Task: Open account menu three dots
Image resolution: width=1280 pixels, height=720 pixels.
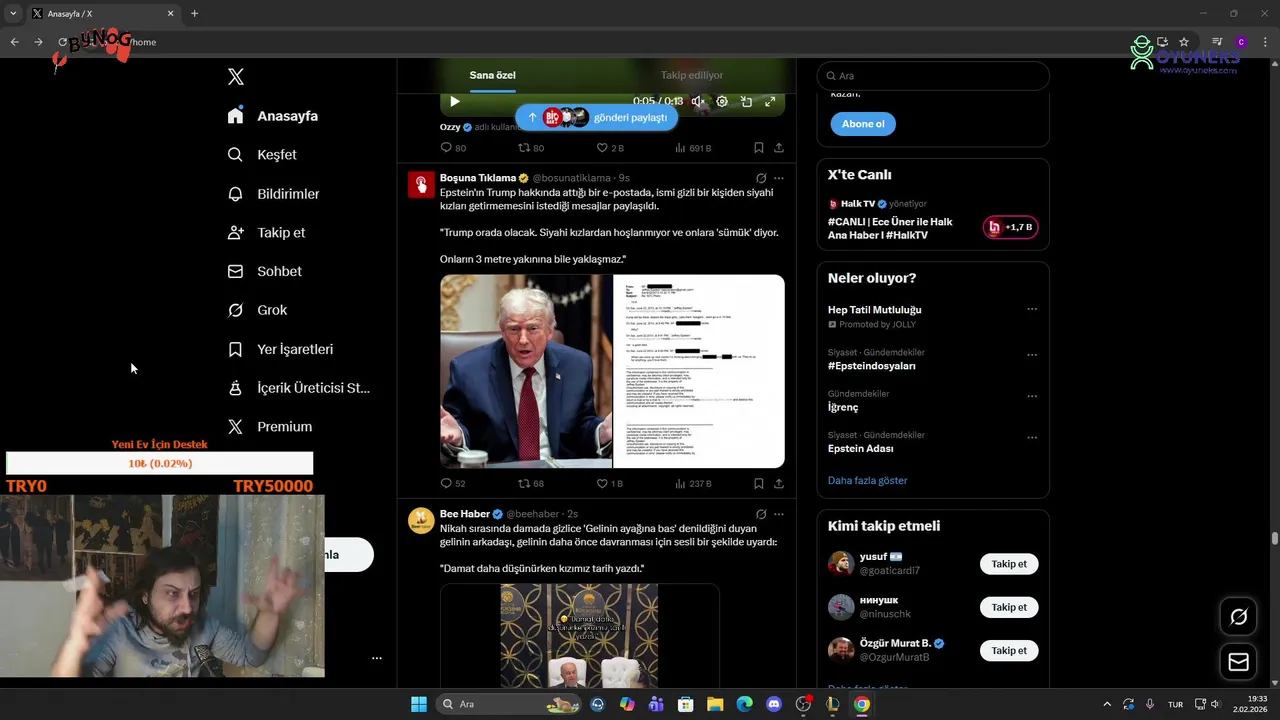Action: [377, 658]
